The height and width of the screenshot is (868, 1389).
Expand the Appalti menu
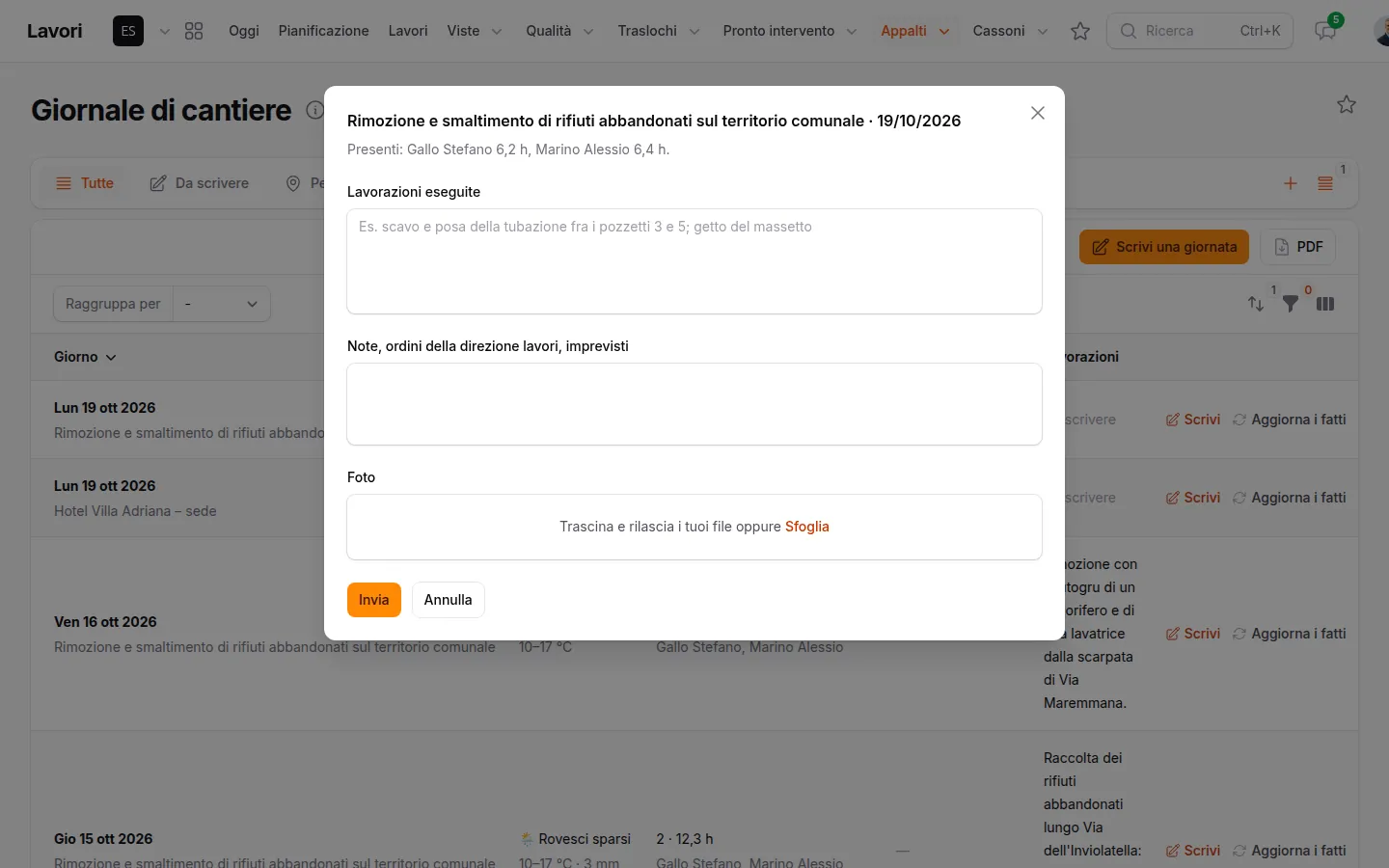click(914, 31)
